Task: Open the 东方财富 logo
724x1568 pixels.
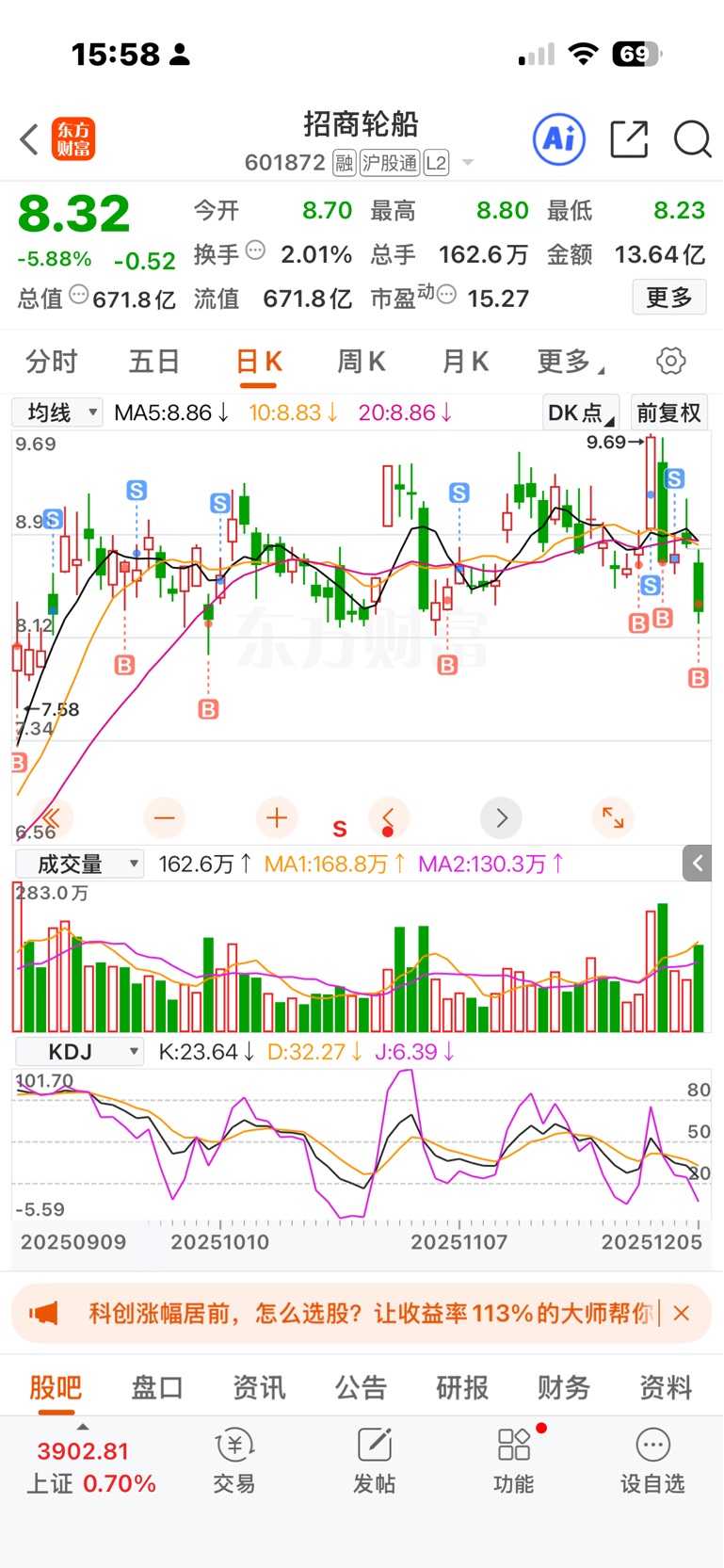Action: pyautogui.click(x=73, y=139)
